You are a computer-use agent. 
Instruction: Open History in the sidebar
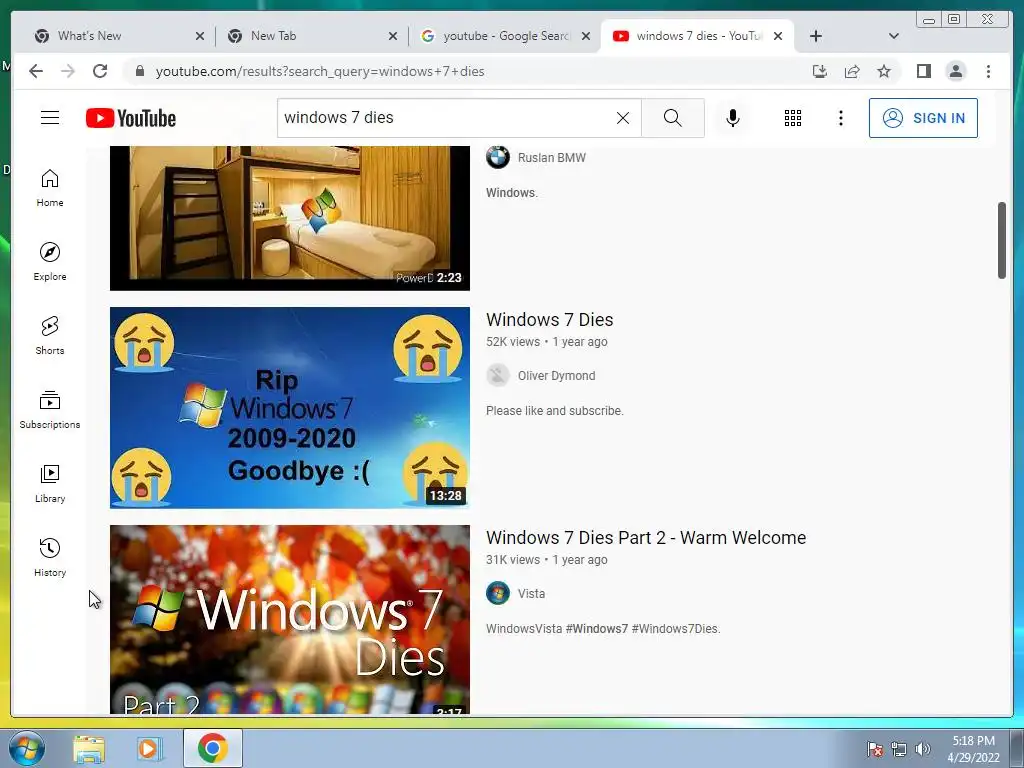click(50, 557)
